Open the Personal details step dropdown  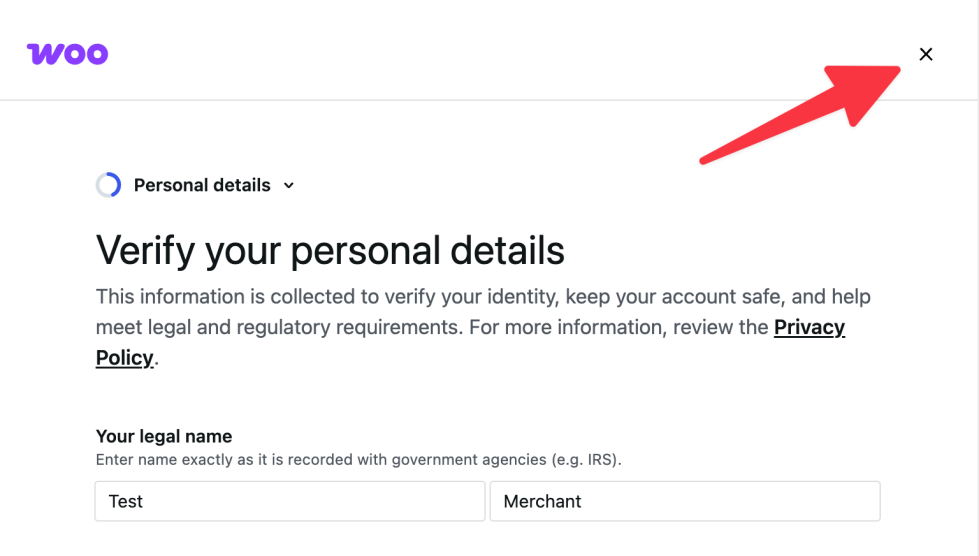pyautogui.click(x=202, y=185)
